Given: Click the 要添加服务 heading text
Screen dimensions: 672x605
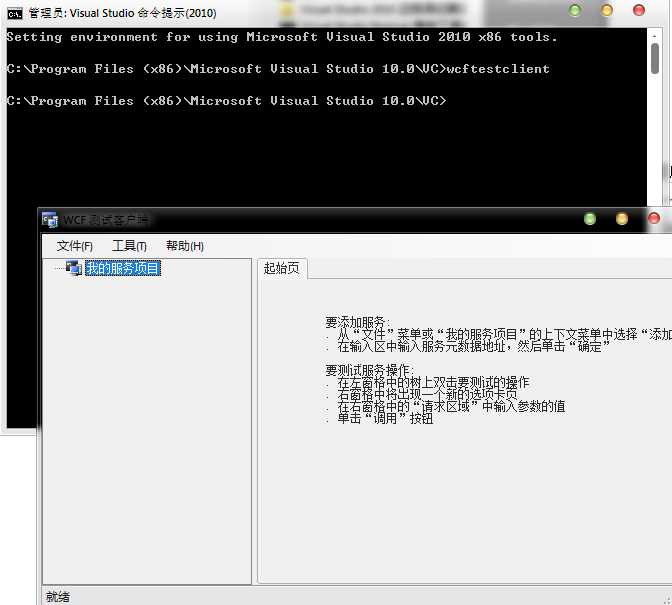Looking at the screenshot, I should point(357,322).
